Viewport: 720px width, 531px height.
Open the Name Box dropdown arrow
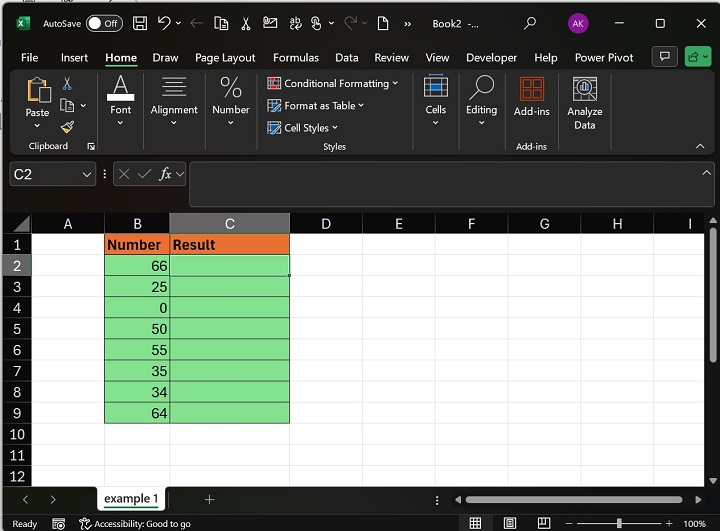87,174
